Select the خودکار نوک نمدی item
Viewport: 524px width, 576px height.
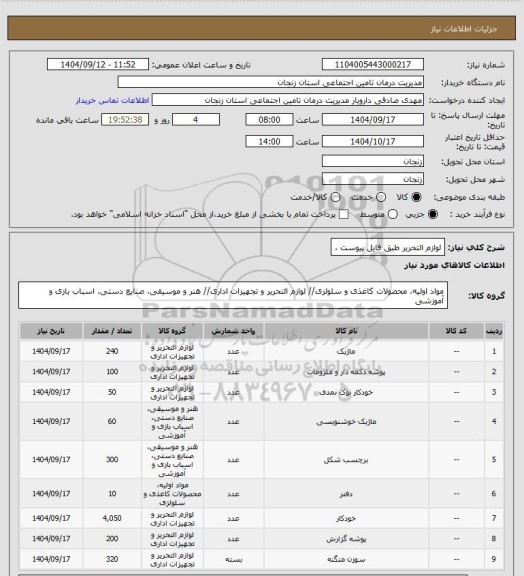pos(346,392)
